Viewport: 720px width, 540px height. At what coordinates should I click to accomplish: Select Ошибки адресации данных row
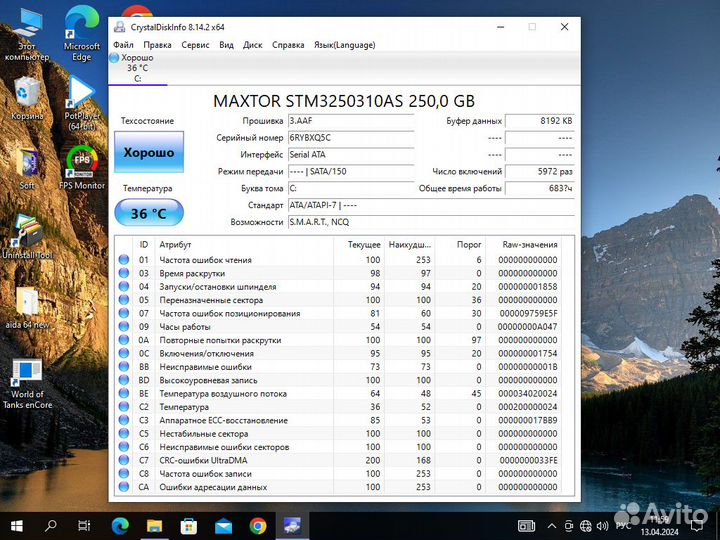(x=338, y=486)
